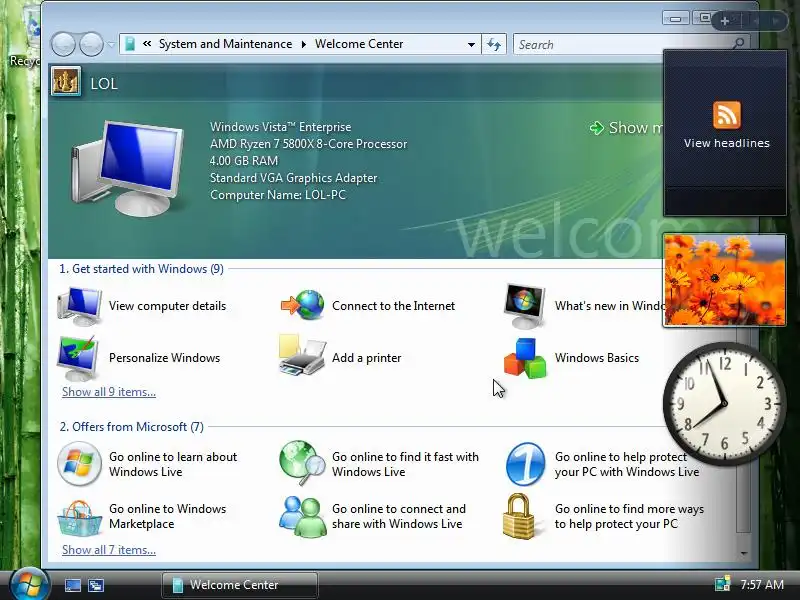The image size is (800, 600).
Task: Click the sidebar previous gadgets page arrow
Action: tap(757, 21)
